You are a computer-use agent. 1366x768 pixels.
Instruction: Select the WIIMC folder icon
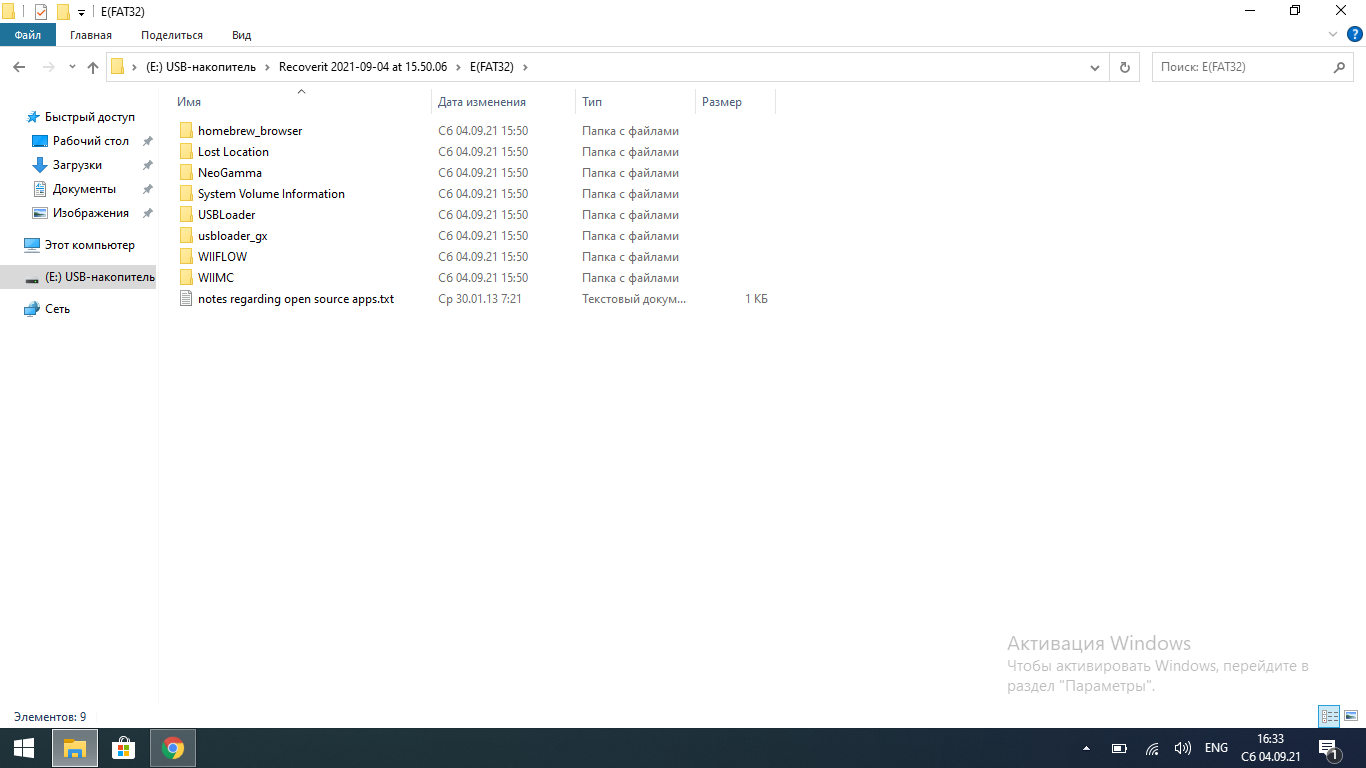click(185, 278)
